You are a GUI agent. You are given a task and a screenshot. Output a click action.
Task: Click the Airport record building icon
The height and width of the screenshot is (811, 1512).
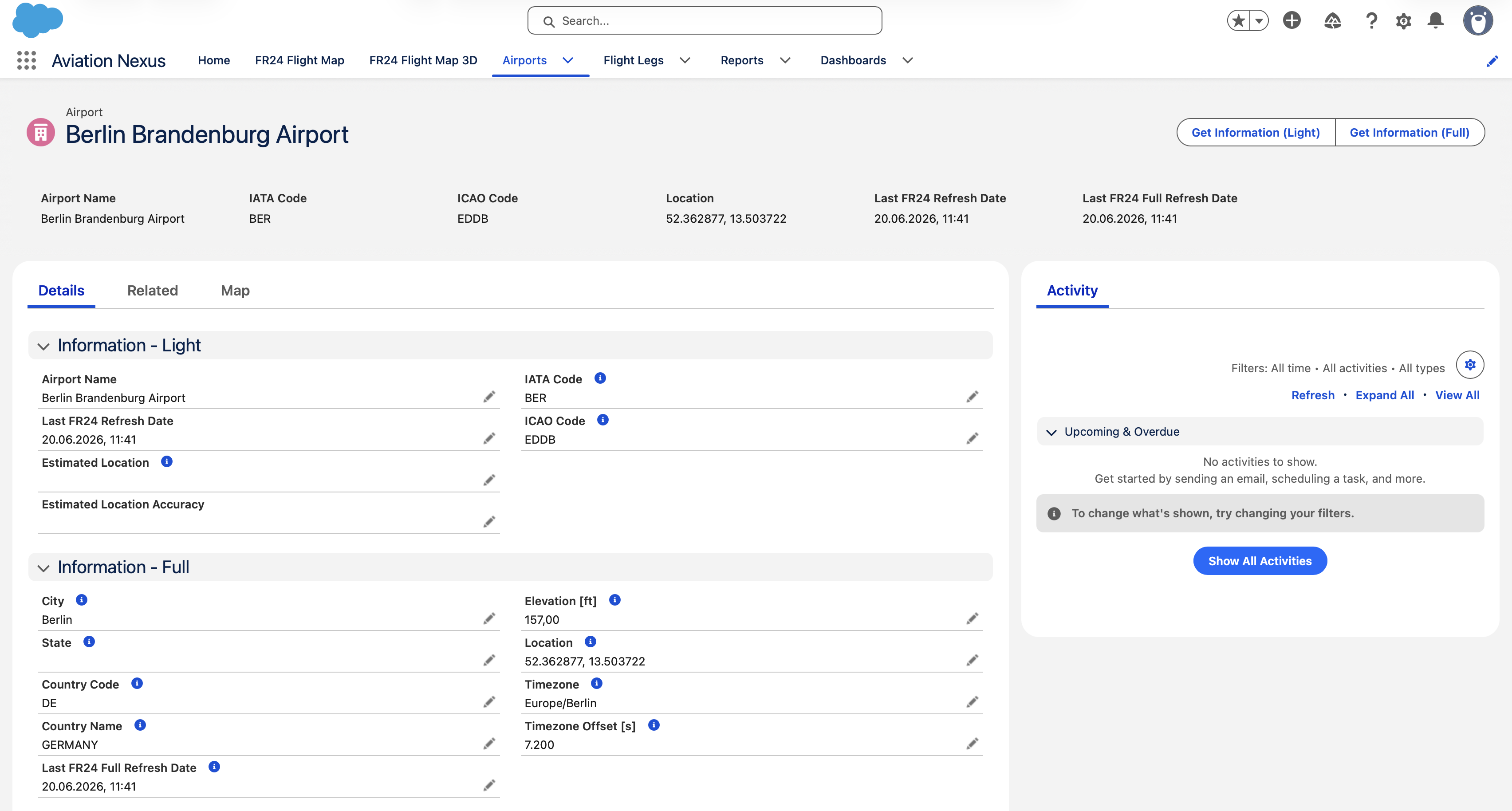pos(40,133)
